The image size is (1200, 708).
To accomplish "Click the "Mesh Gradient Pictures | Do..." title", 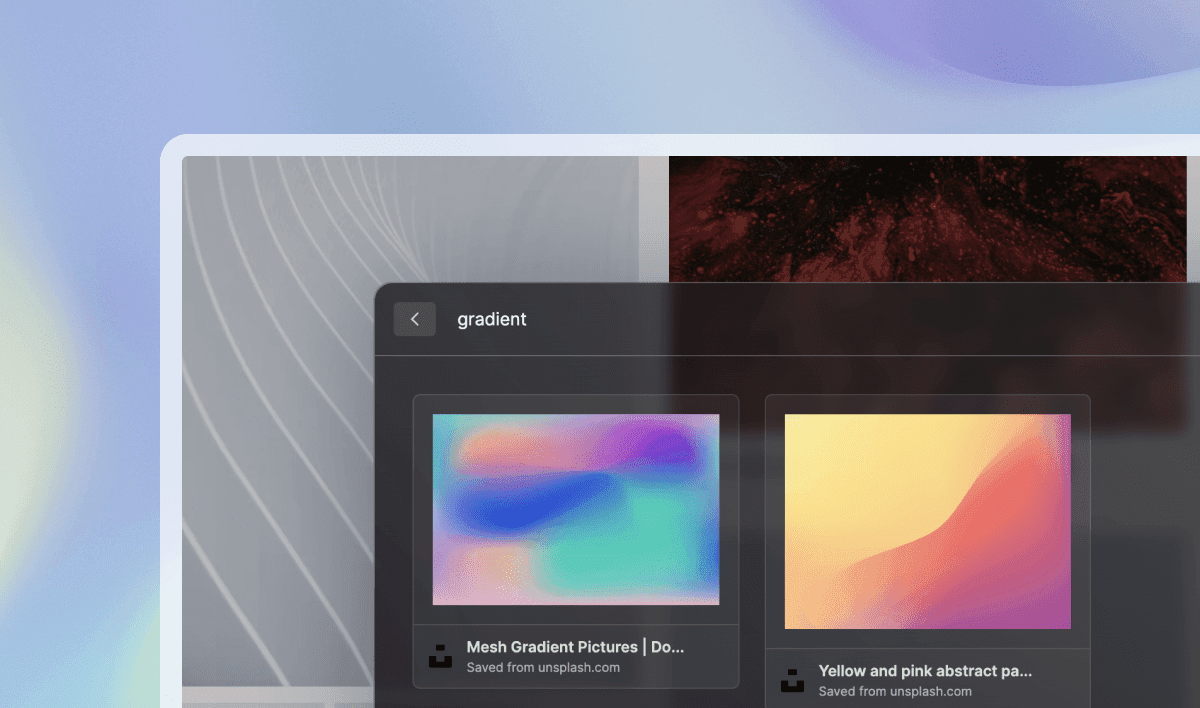I will pyautogui.click(x=575, y=647).
